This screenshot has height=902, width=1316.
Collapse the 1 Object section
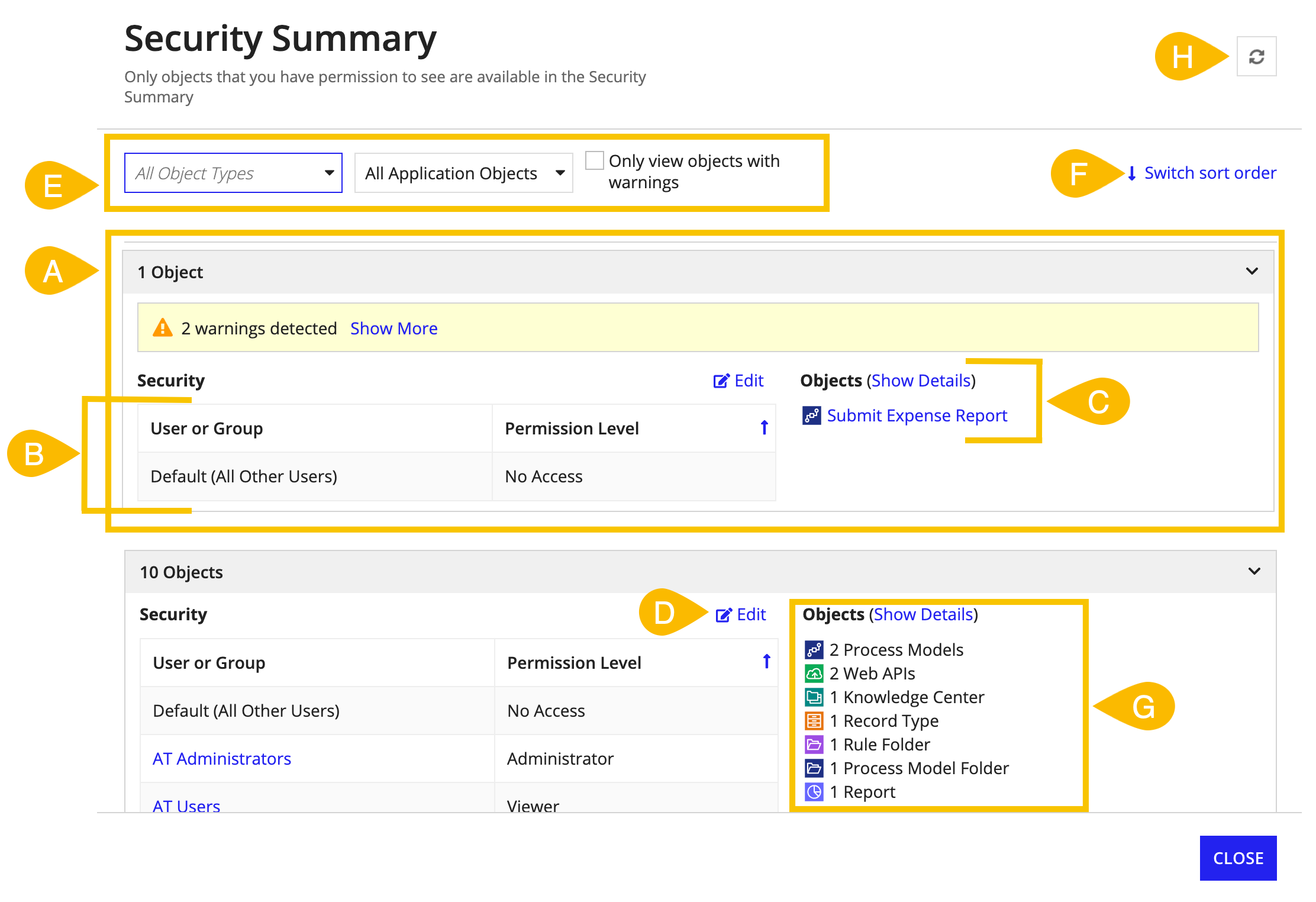[x=1252, y=271]
